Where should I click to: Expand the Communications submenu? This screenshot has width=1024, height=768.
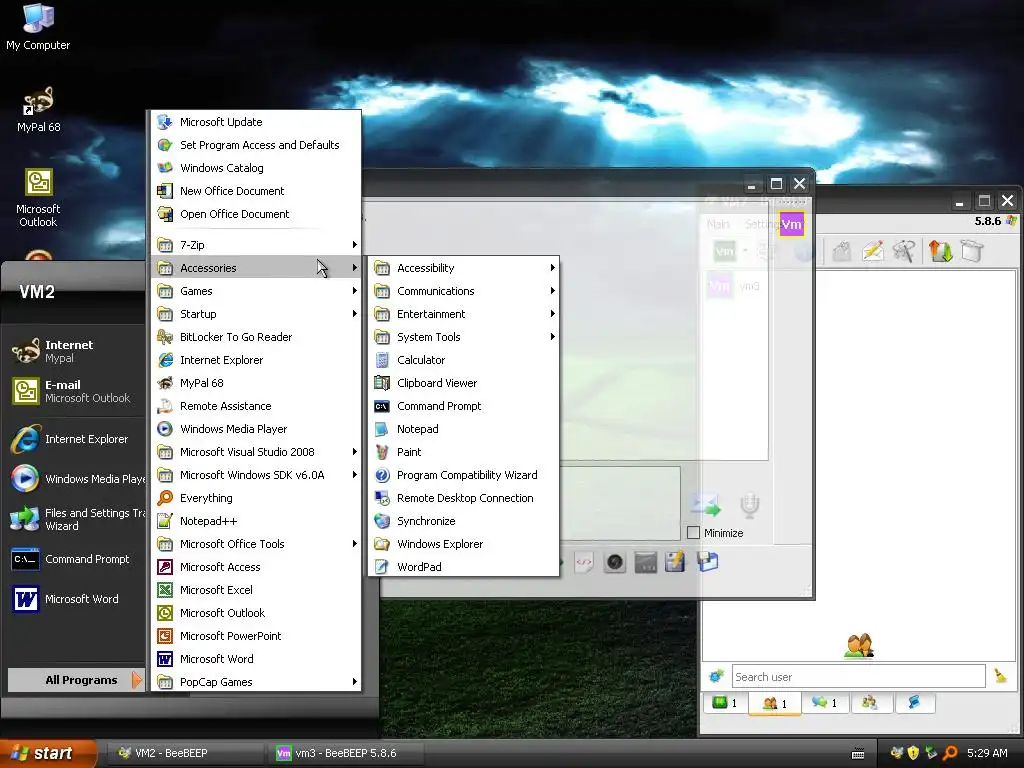tap(464, 291)
